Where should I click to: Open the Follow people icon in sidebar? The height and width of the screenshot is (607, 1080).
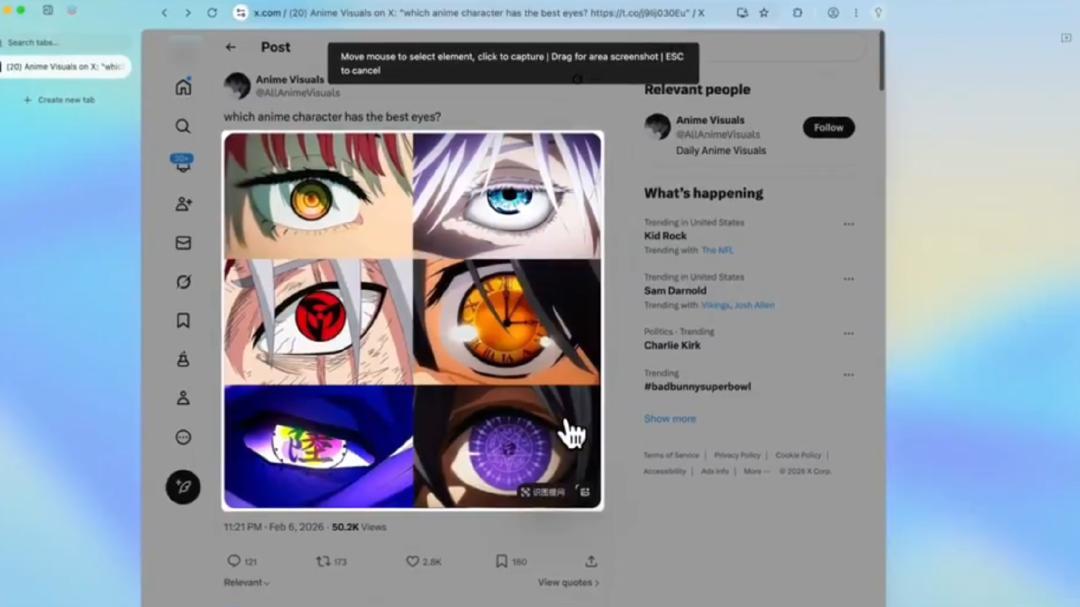point(183,204)
